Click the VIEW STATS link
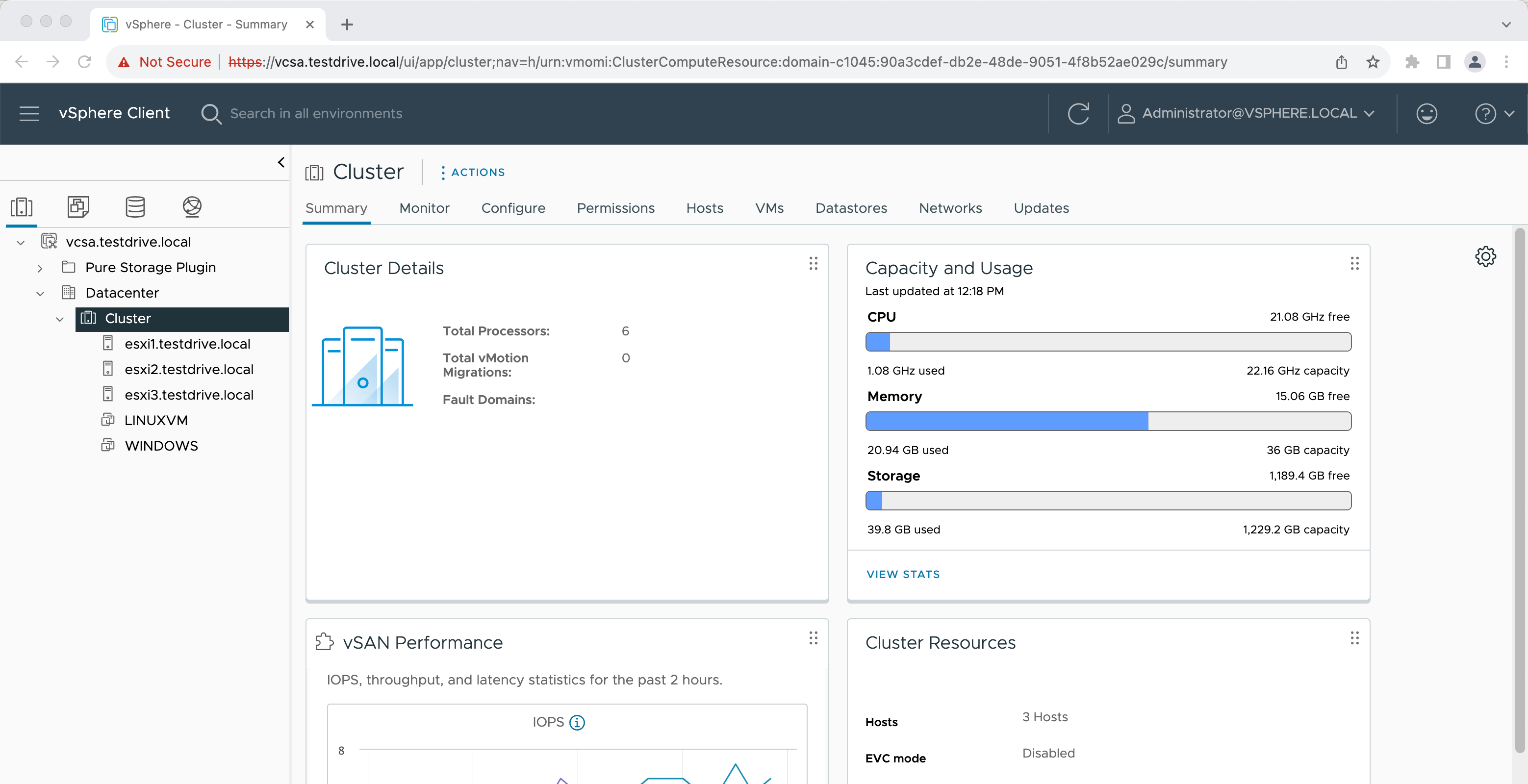 [903, 574]
